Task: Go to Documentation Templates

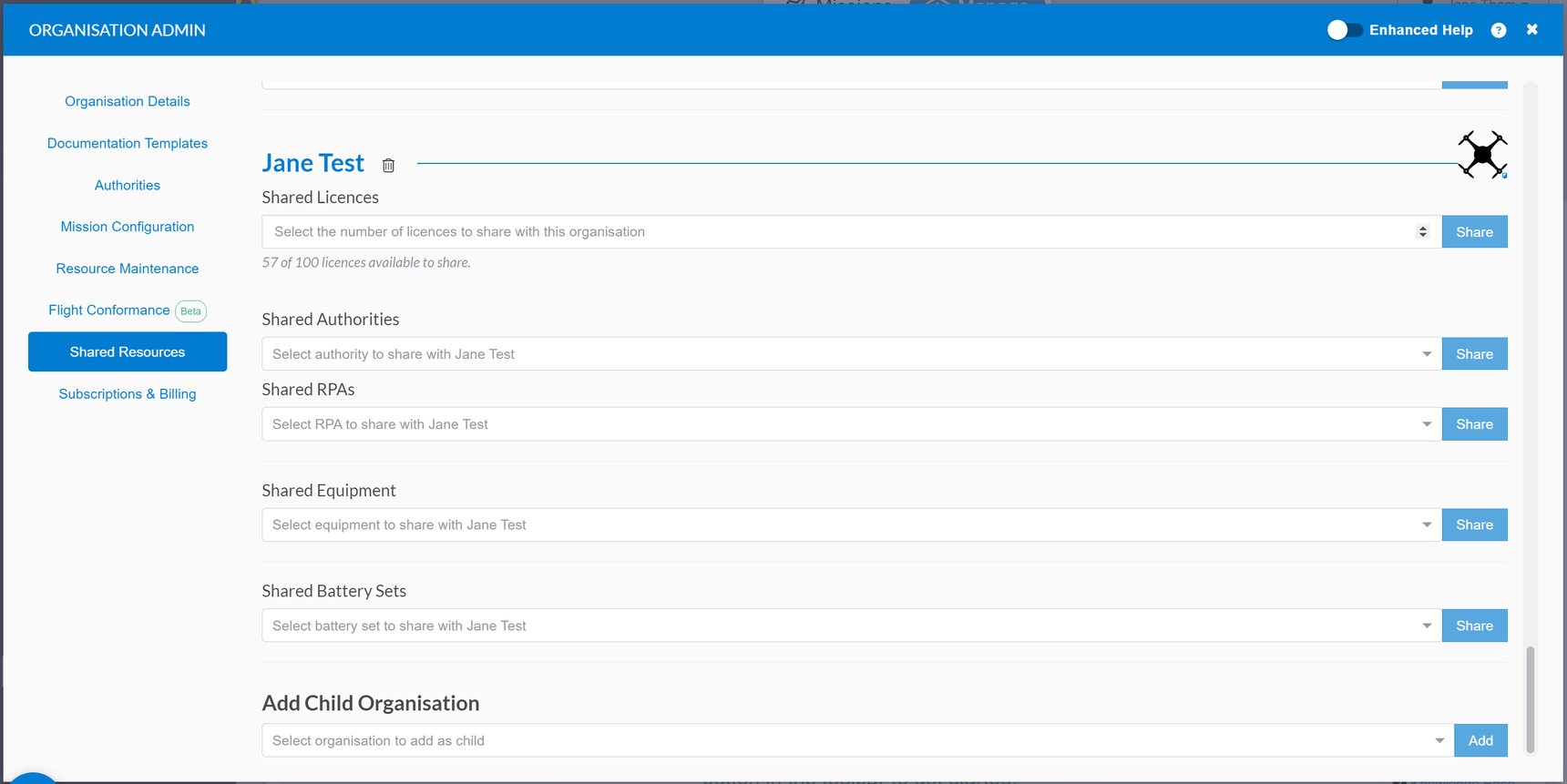Action: 128,143
